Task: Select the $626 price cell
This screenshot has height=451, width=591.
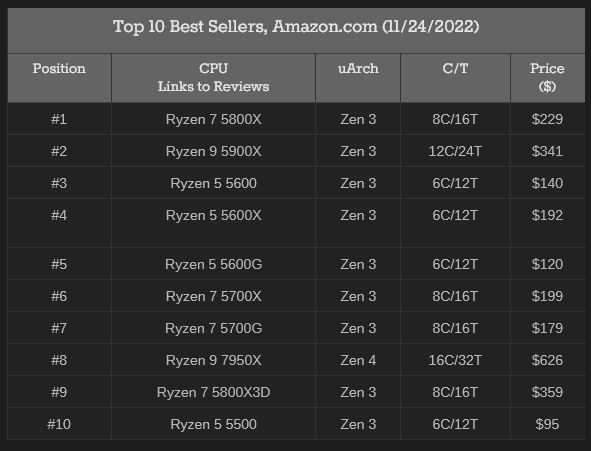Action: (547, 361)
